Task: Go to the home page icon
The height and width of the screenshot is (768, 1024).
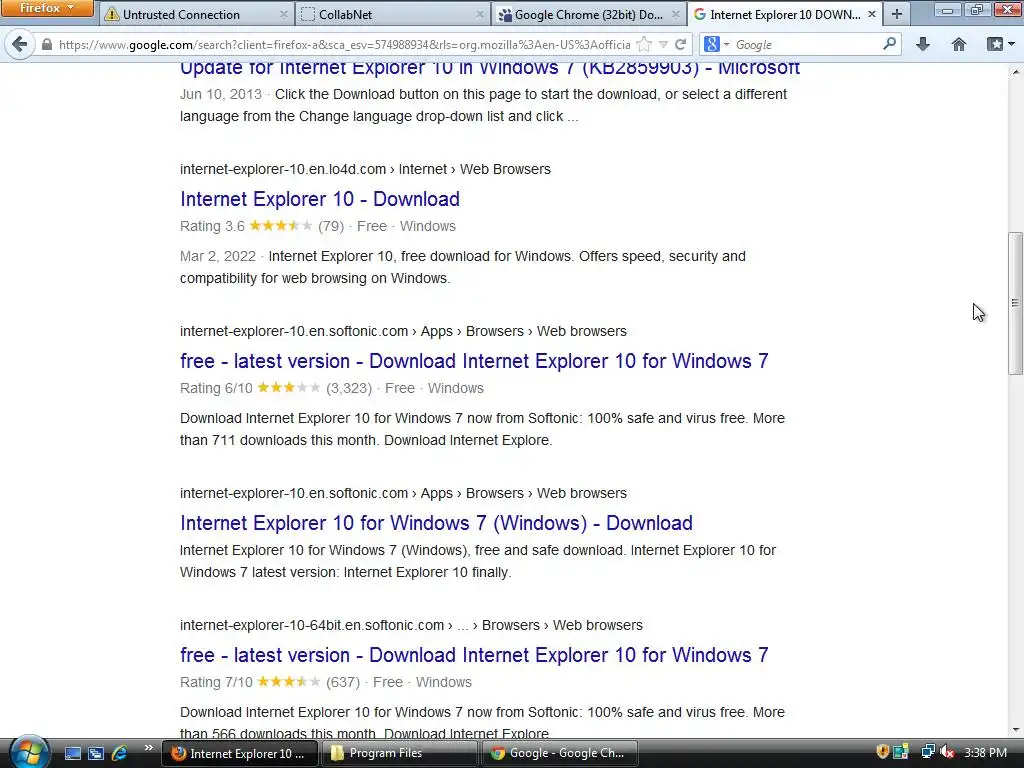Action: coord(959,44)
